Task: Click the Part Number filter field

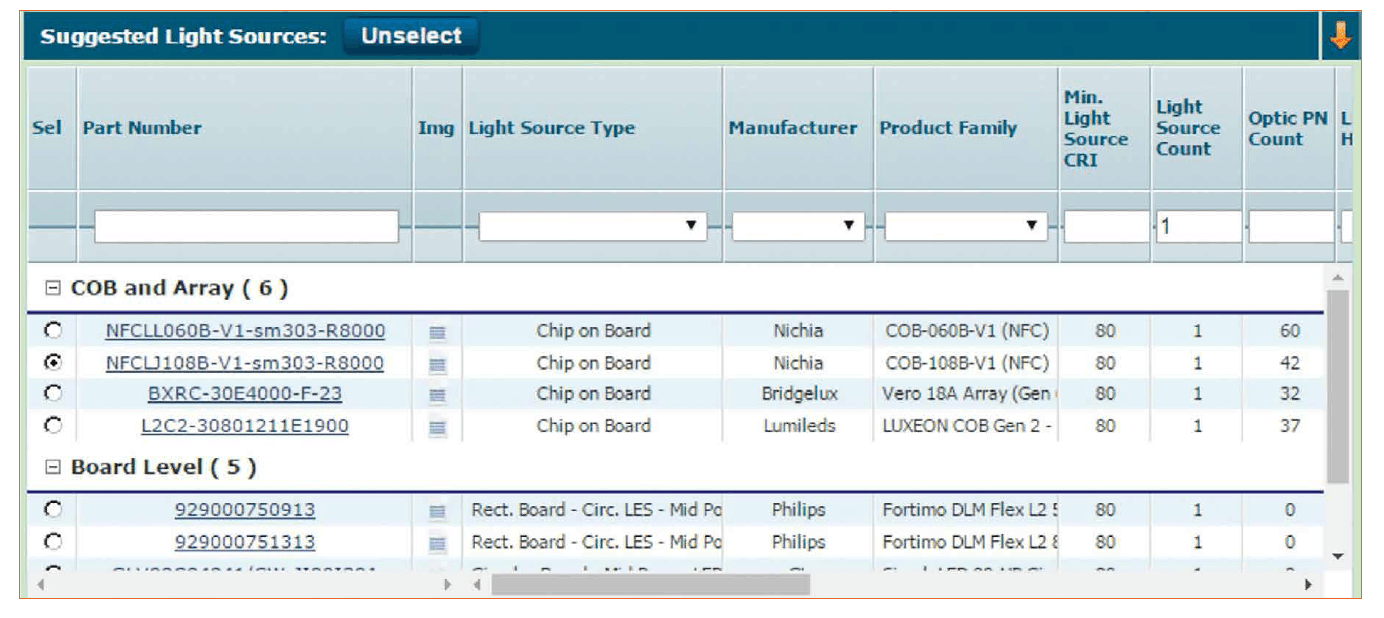Action: [x=246, y=226]
